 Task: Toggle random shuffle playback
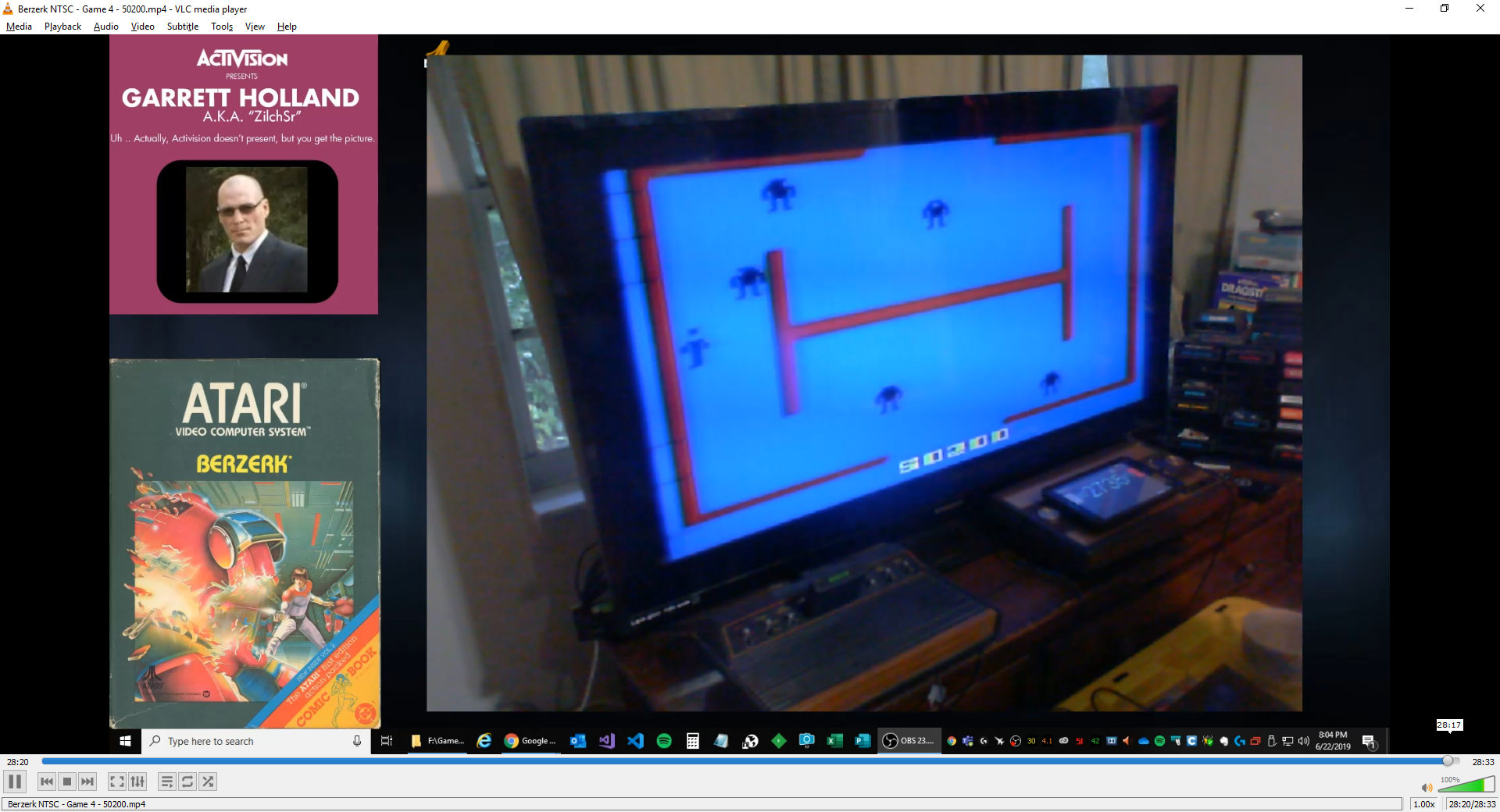tap(208, 782)
